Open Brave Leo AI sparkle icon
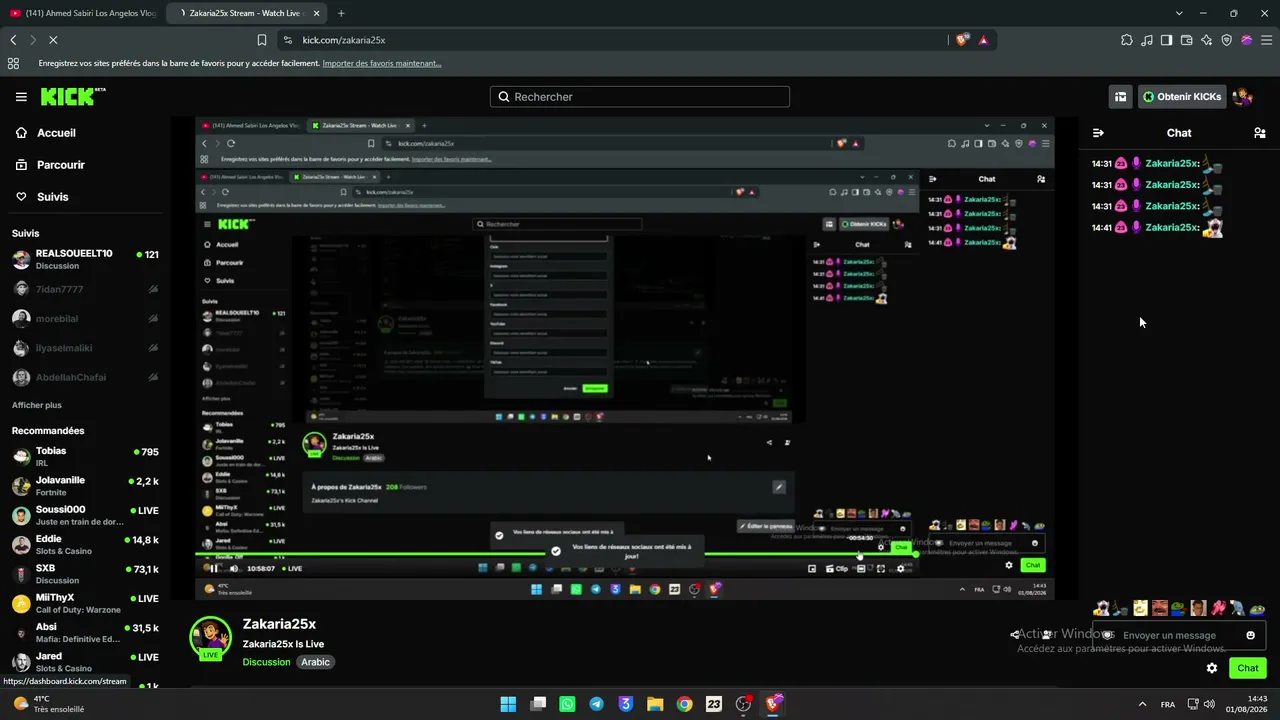 click(x=1207, y=40)
